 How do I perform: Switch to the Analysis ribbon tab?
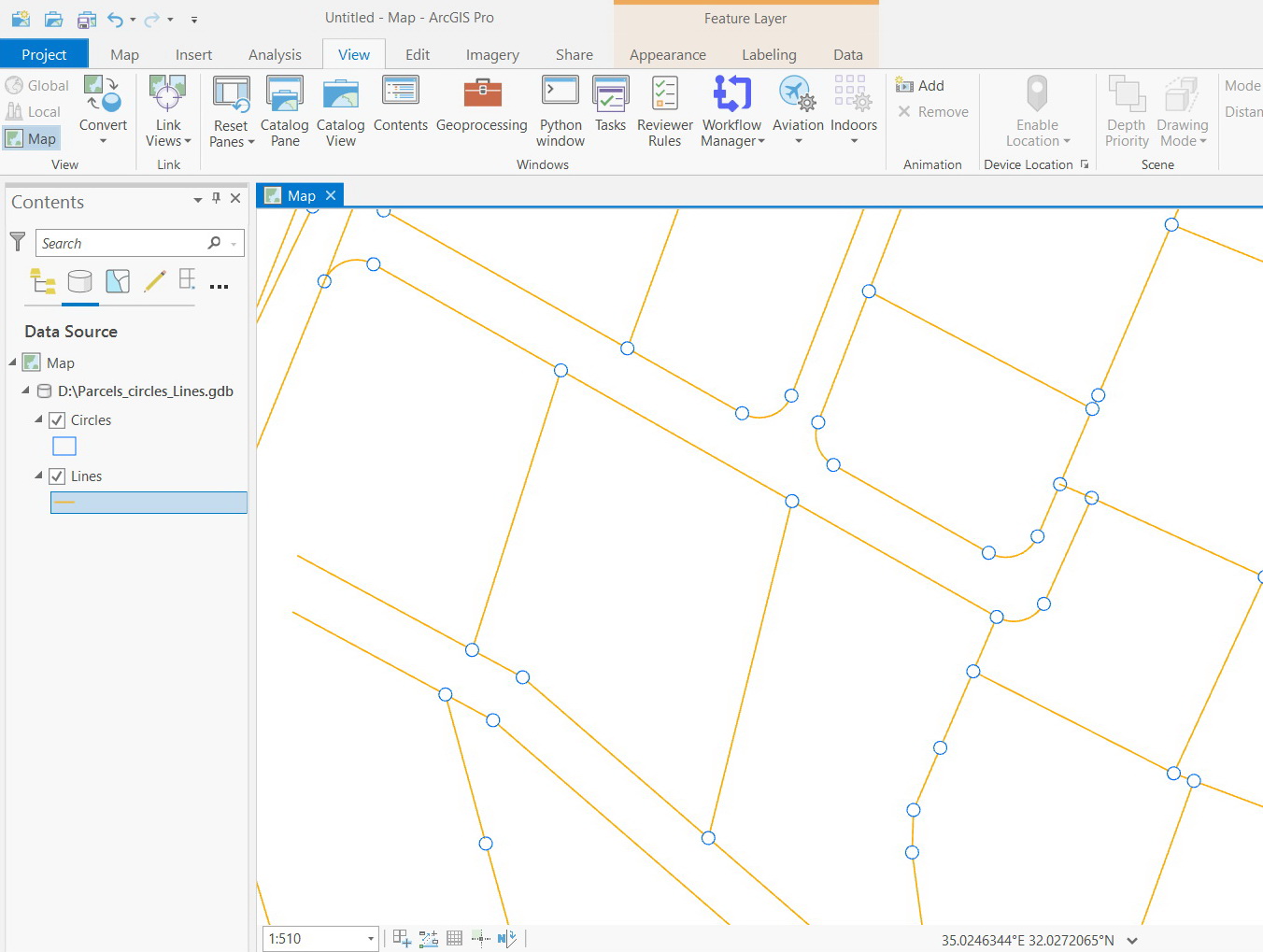coord(275,55)
